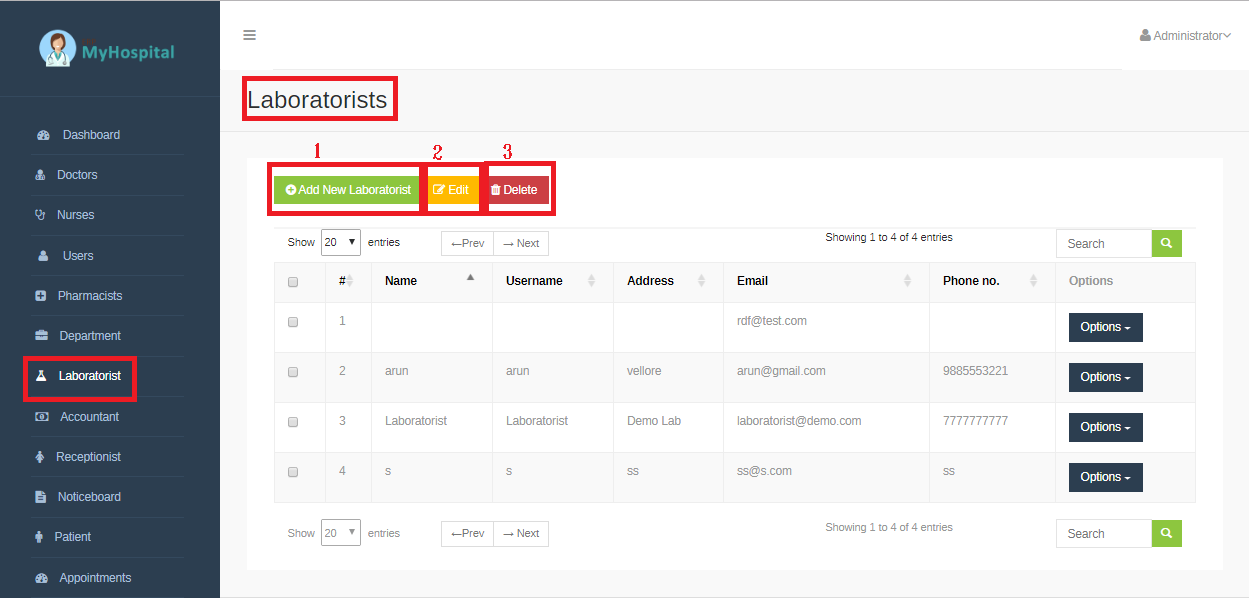Click the Noticeboard document icon
Viewport: 1249px width, 598px height.
[40, 497]
